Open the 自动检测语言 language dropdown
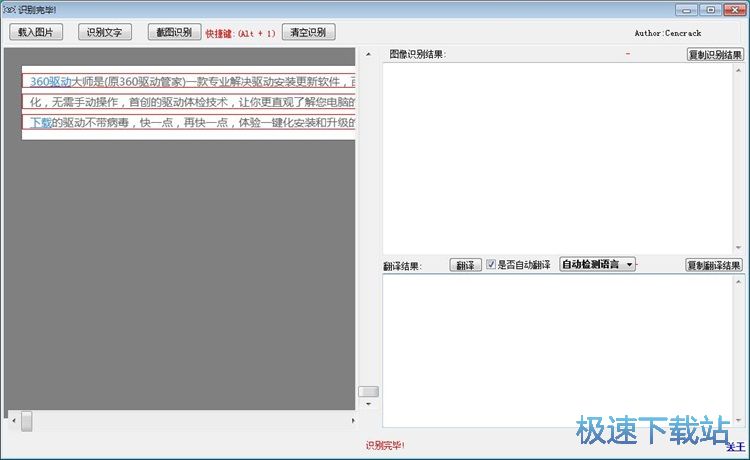The width and height of the screenshot is (750, 460). [x=597, y=264]
